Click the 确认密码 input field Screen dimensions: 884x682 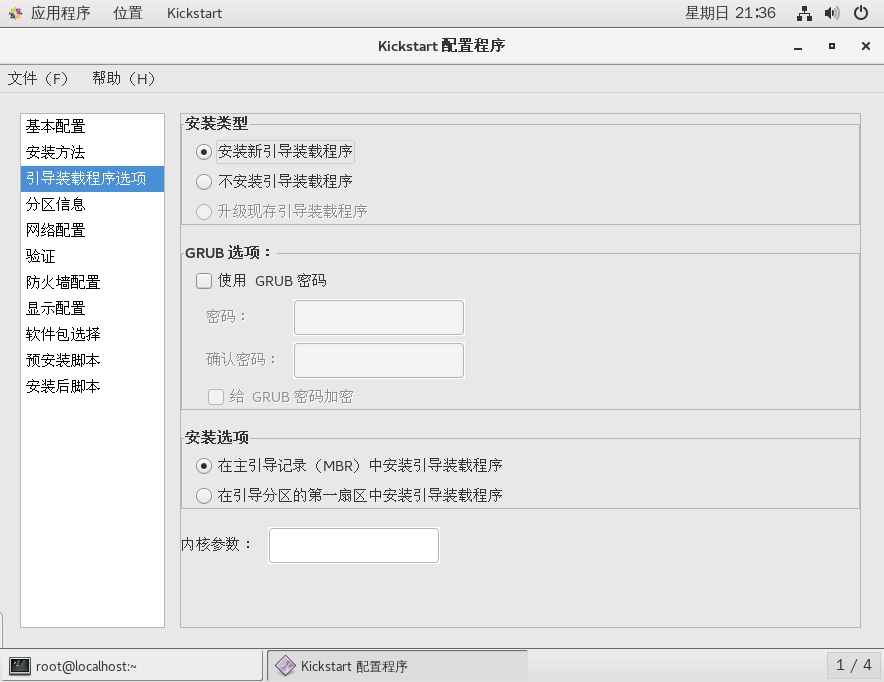[x=379, y=360]
